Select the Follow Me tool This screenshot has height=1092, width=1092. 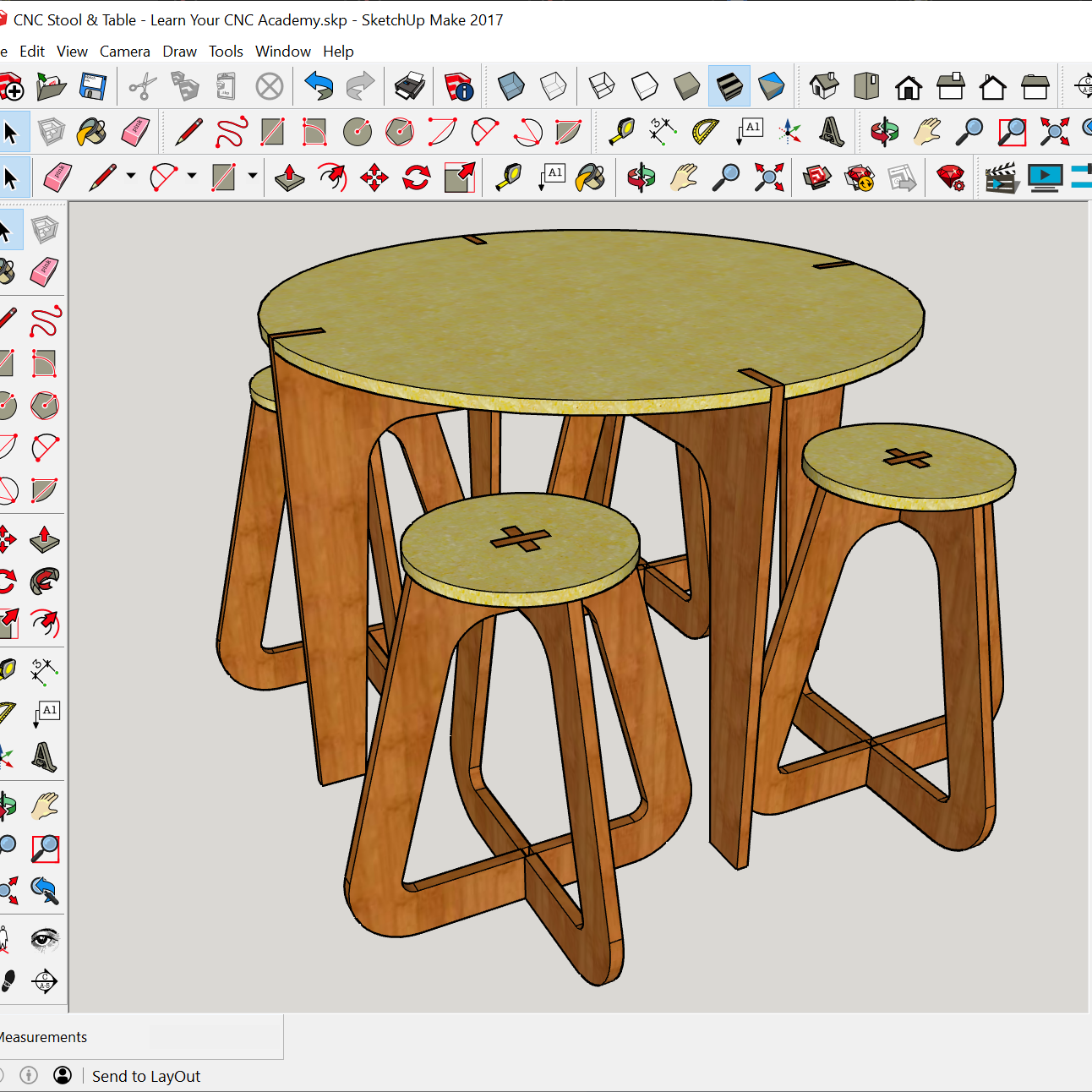click(45, 581)
